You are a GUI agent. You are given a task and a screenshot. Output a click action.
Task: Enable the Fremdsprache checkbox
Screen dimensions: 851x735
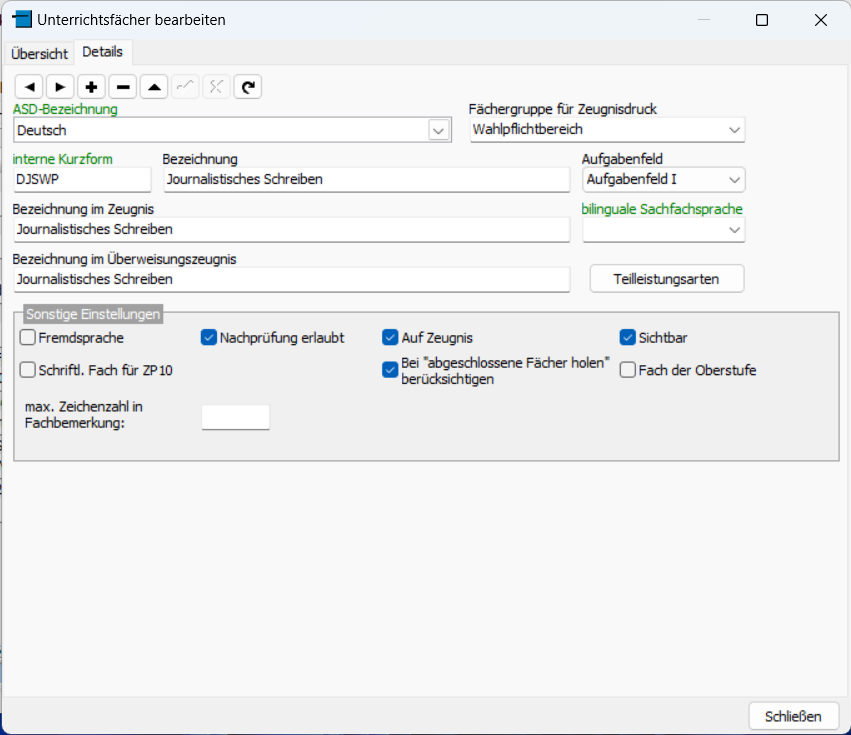[28, 338]
